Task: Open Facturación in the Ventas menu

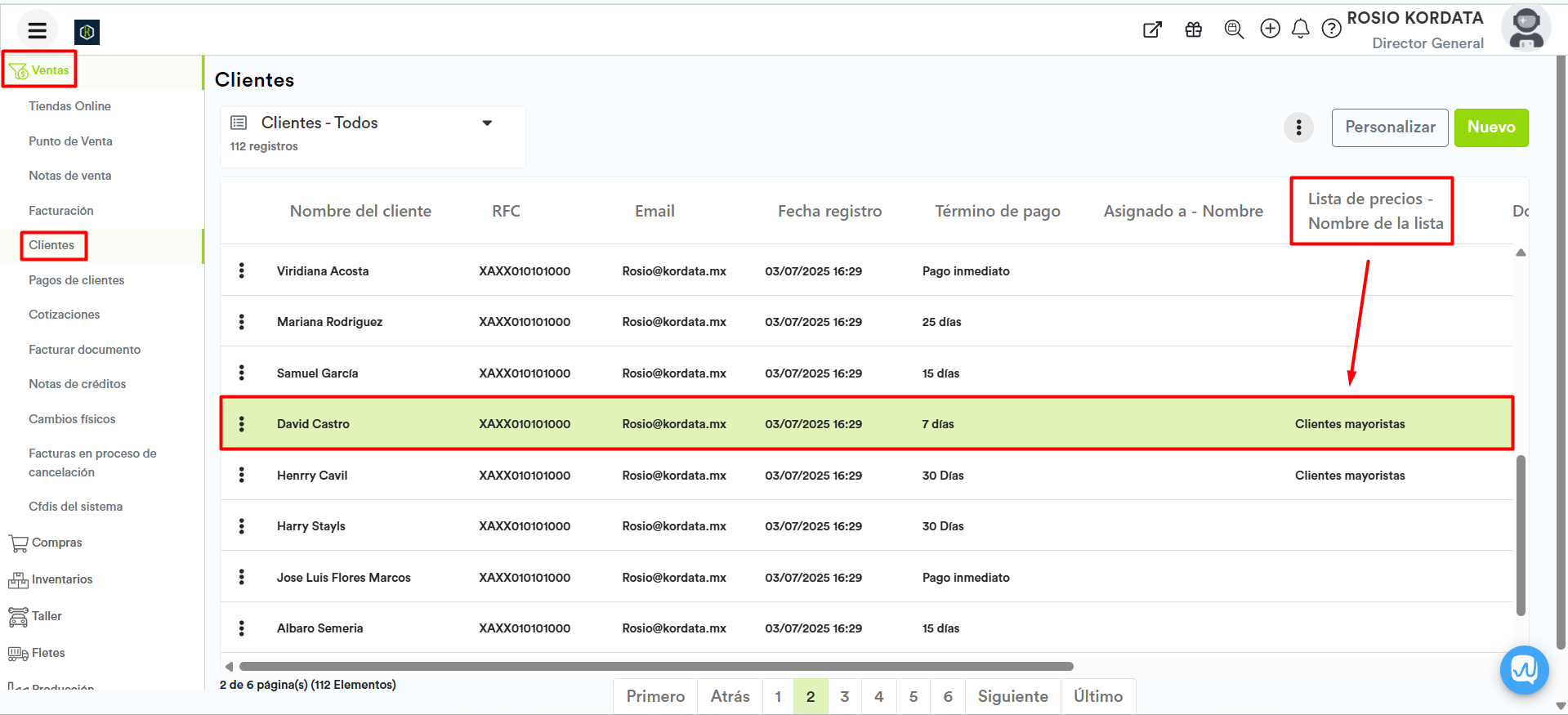Action: click(x=61, y=211)
